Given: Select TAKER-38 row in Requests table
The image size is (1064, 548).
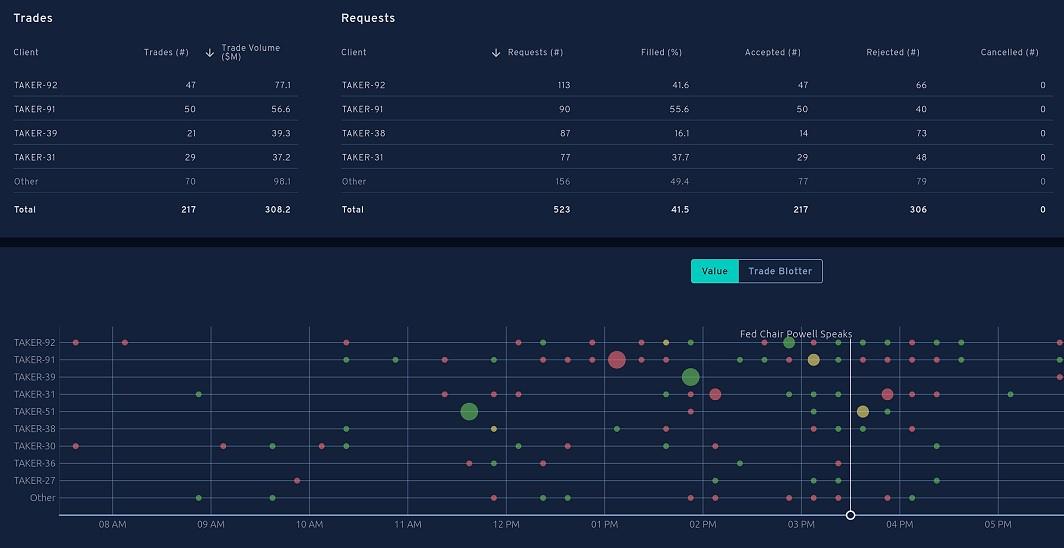Looking at the screenshot, I should (696, 133).
